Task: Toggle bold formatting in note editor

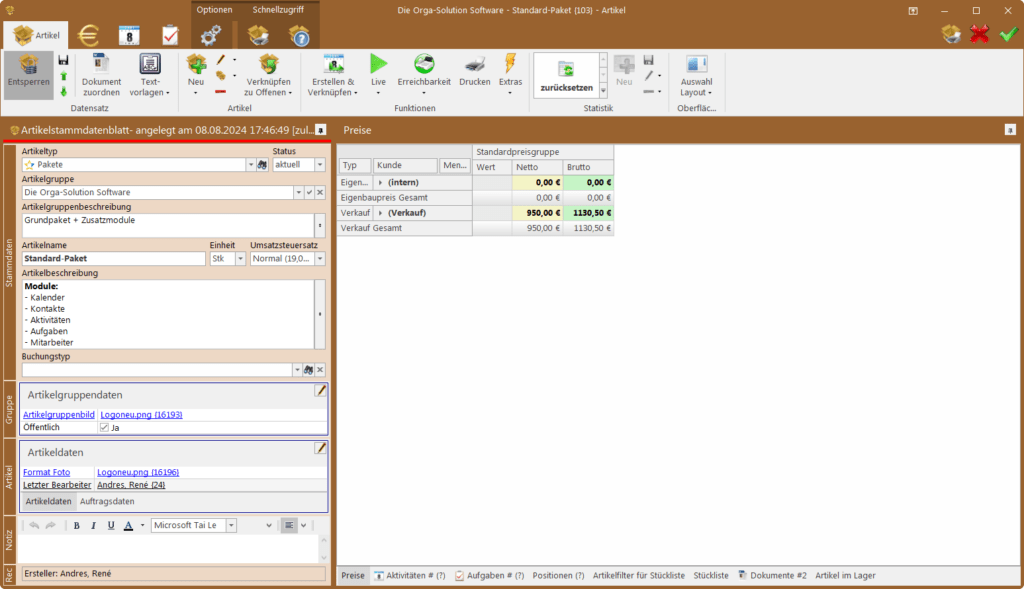Action: (x=76, y=526)
